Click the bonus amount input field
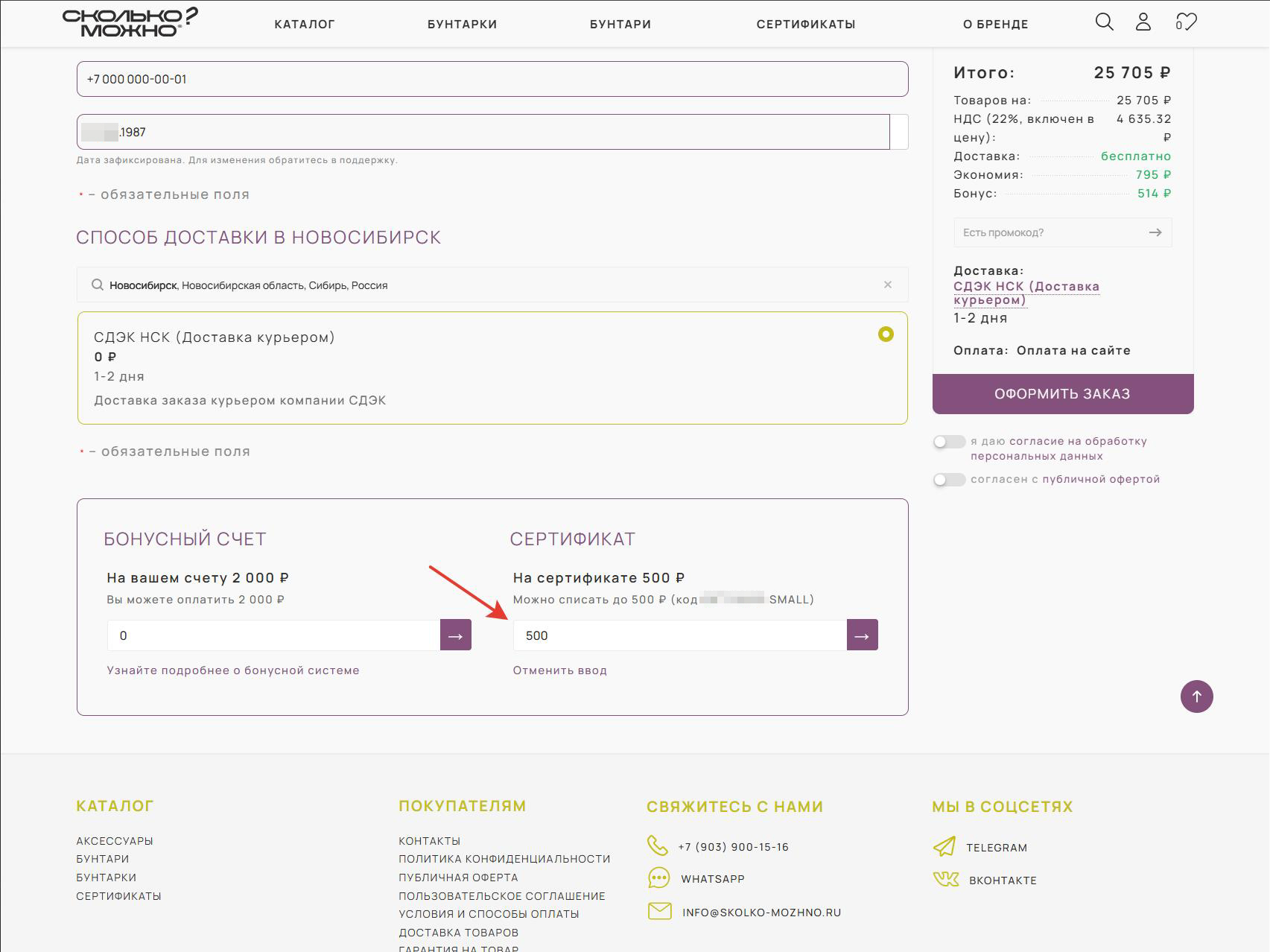The image size is (1270, 952). [x=273, y=635]
